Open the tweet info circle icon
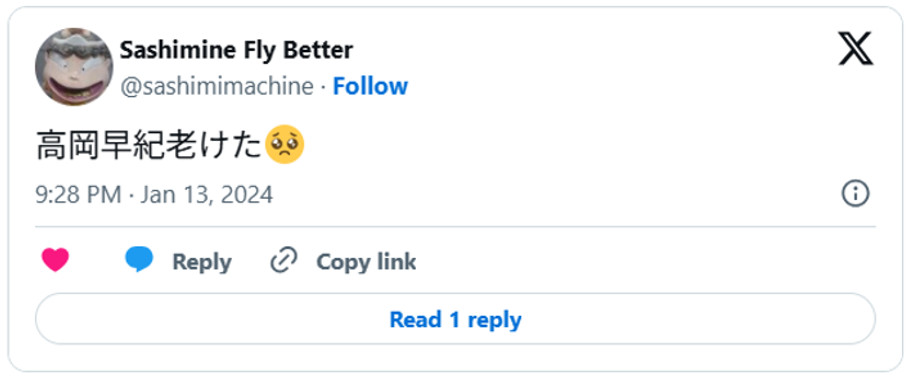 [855, 194]
